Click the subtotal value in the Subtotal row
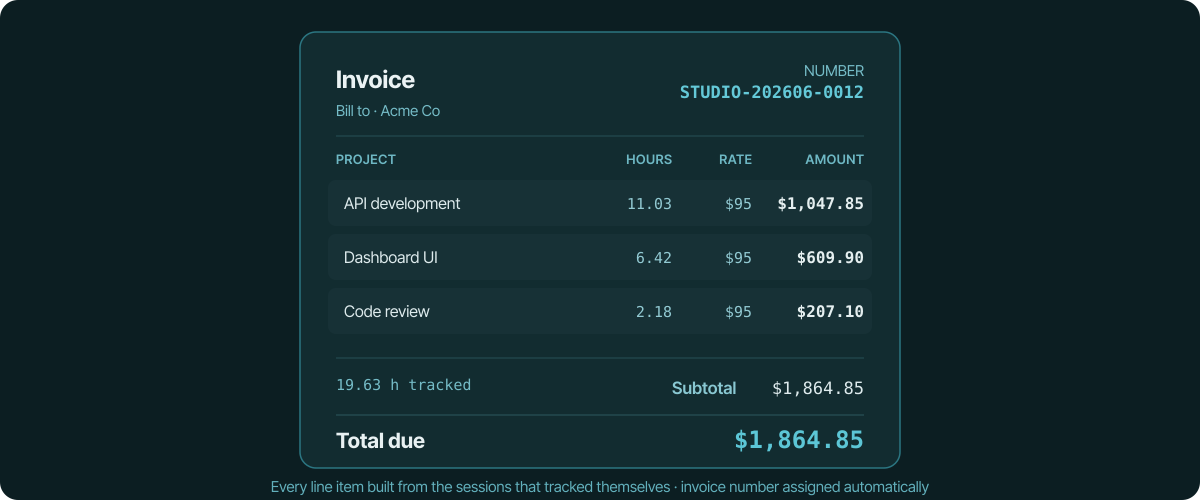 818,388
